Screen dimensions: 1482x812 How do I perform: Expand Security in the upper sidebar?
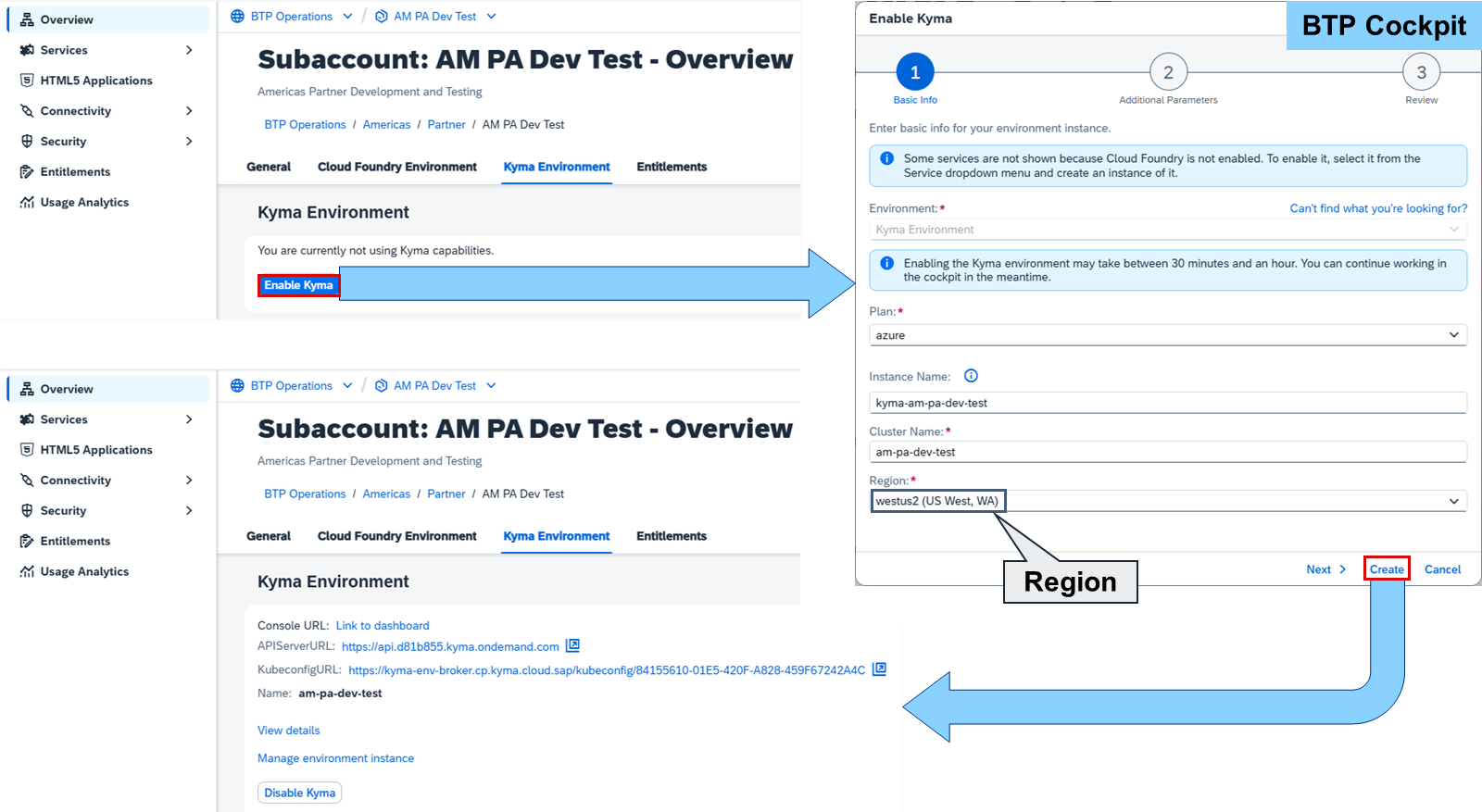click(189, 142)
